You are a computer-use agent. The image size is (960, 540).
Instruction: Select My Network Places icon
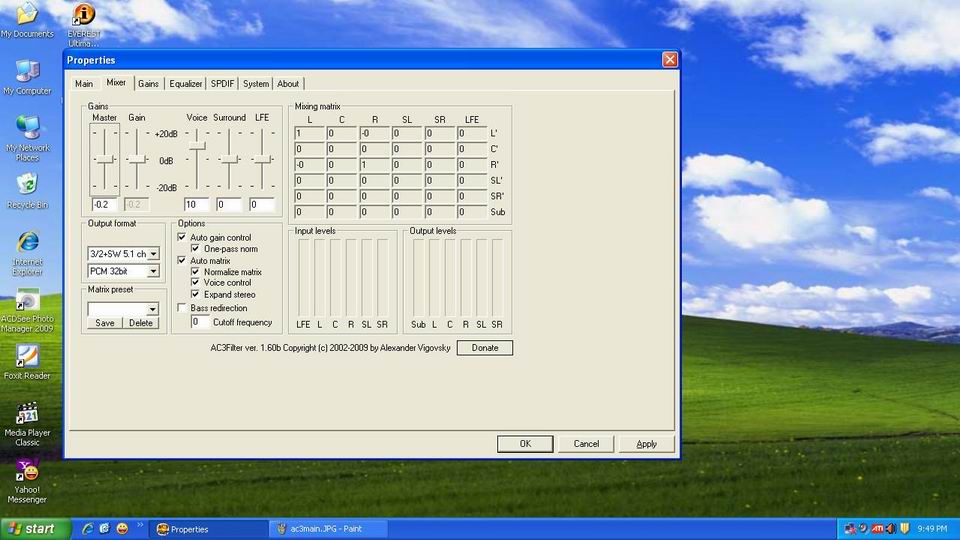coord(28,138)
